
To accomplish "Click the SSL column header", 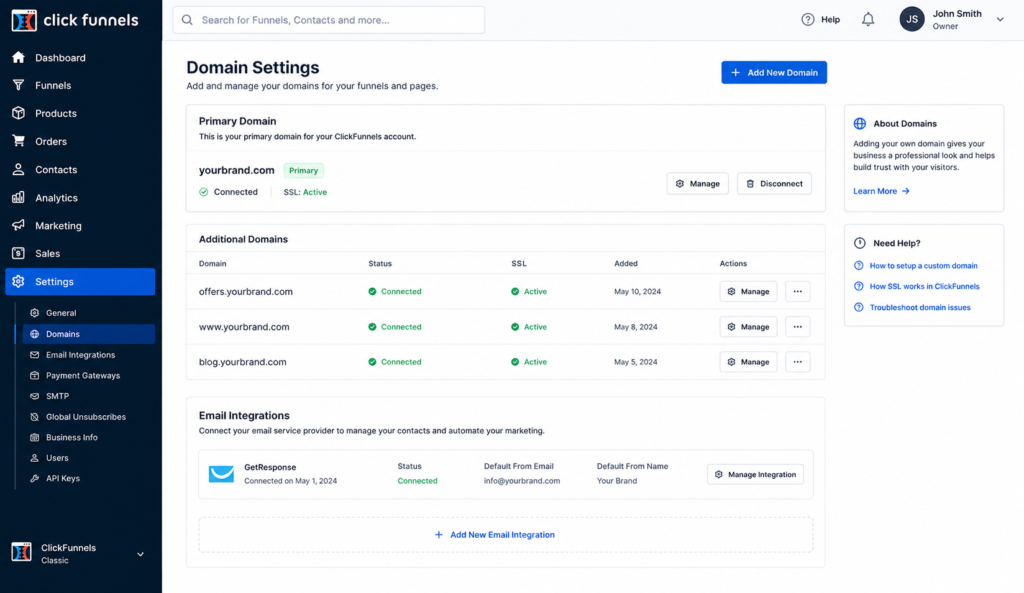I will (x=519, y=264).
